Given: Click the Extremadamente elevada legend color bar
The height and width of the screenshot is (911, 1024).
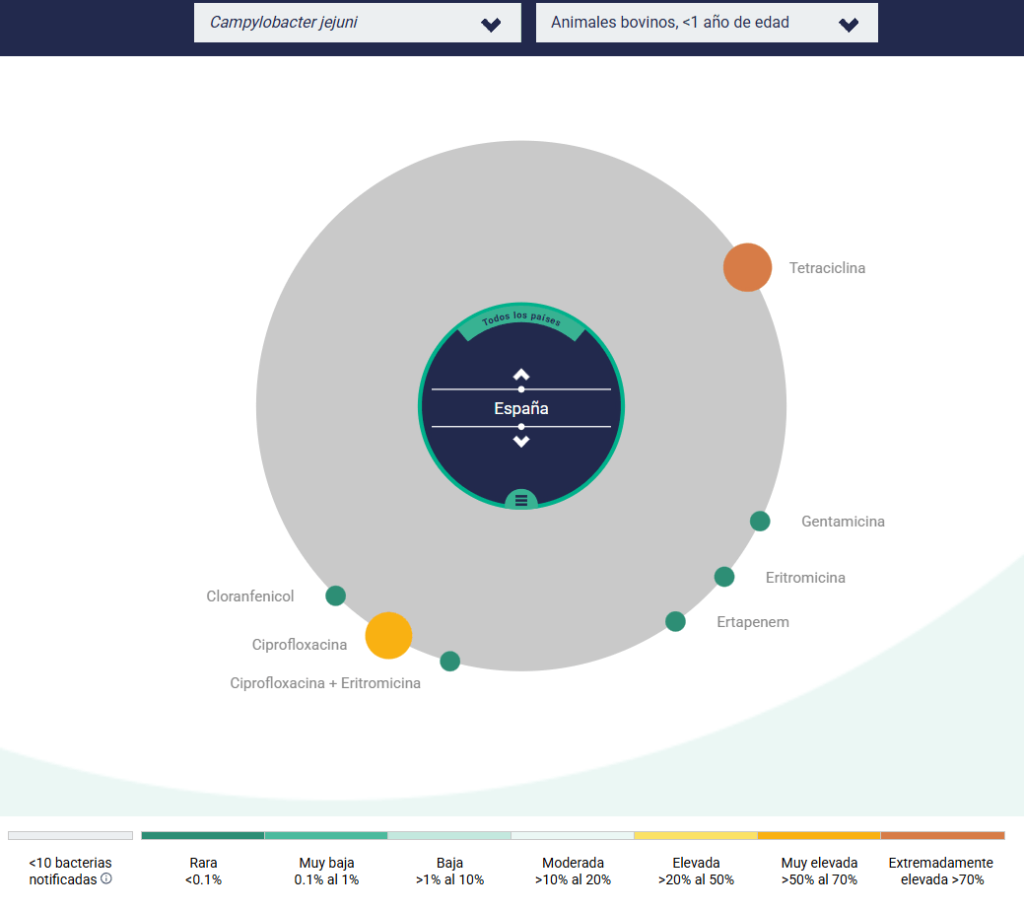Looking at the screenshot, I should (942, 835).
